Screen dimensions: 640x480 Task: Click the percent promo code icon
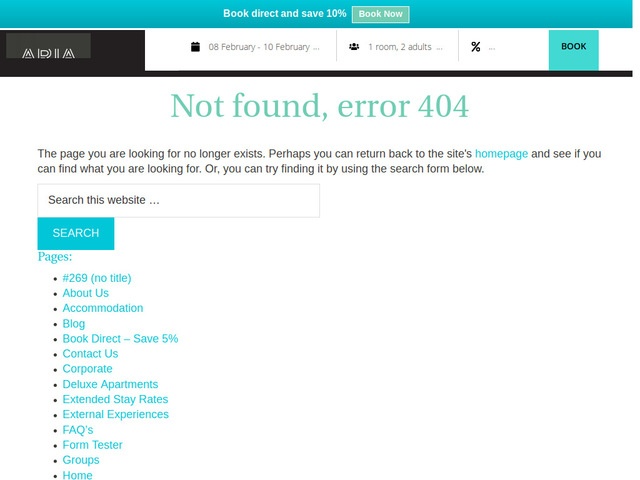pyautogui.click(x=476, y=46)
